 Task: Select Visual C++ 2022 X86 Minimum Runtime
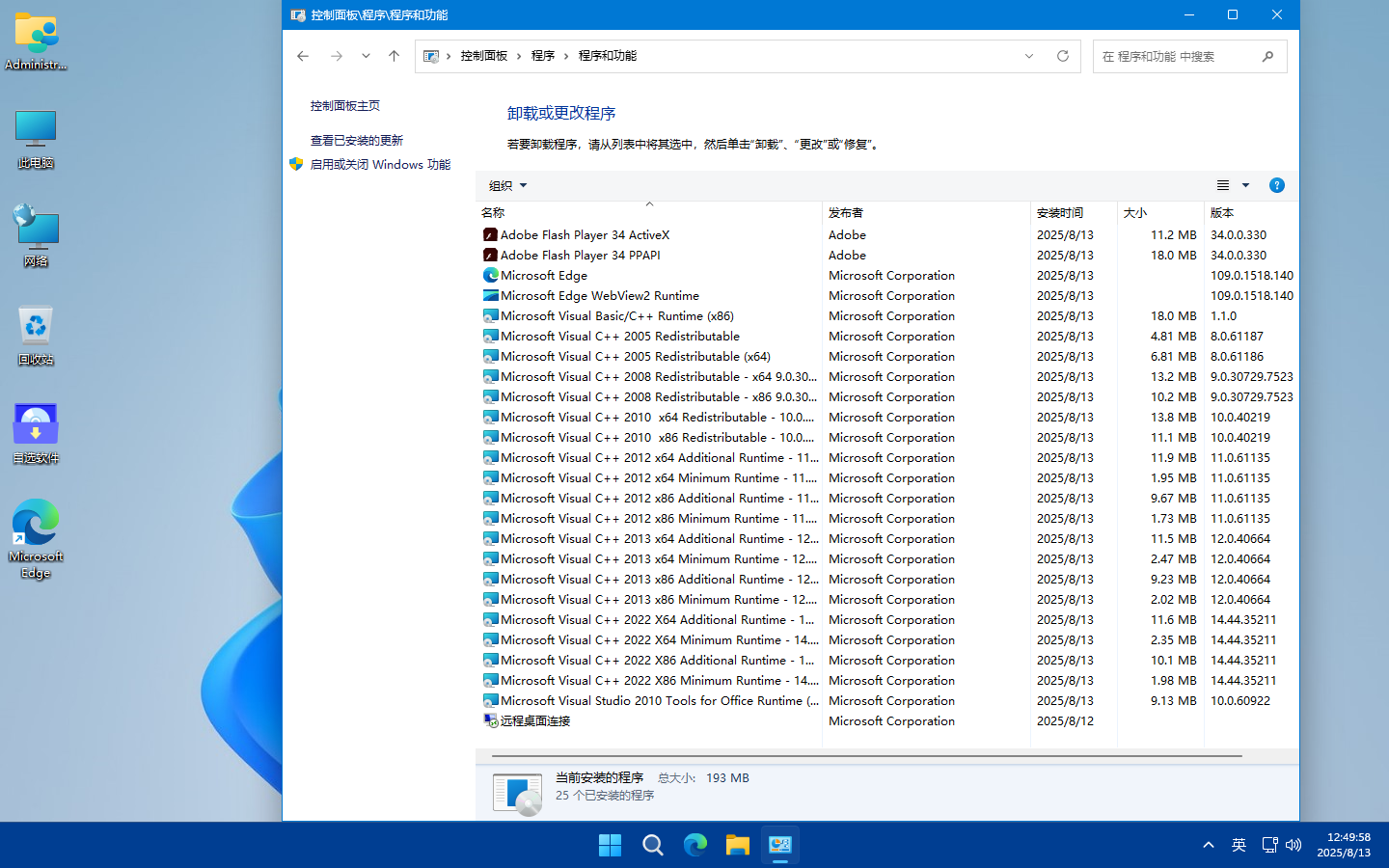[x=887, y=681]
